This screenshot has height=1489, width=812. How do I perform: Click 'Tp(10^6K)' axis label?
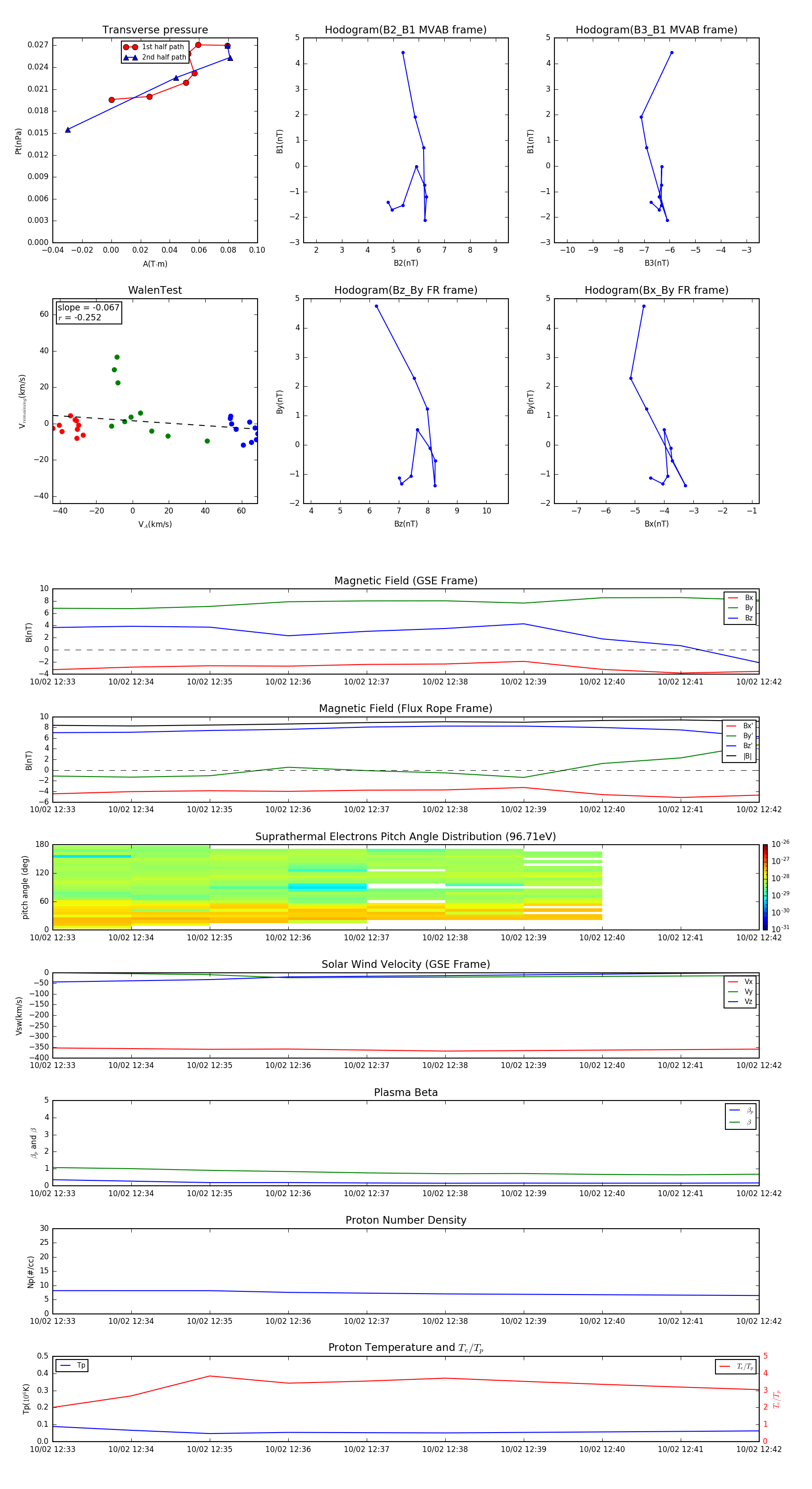26,1399
